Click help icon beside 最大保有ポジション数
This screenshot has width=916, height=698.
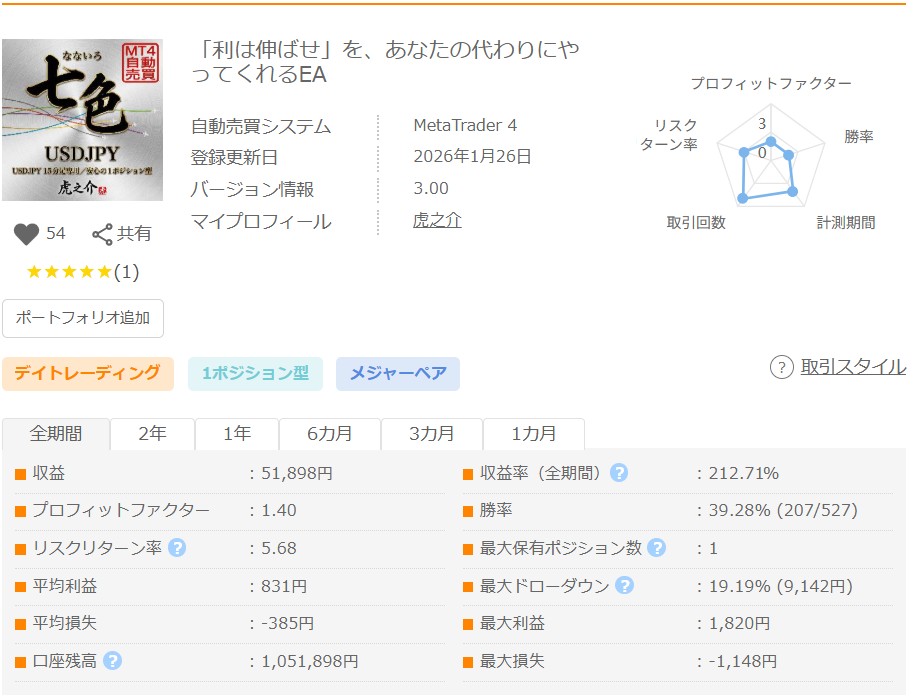[x=656, y=548]
